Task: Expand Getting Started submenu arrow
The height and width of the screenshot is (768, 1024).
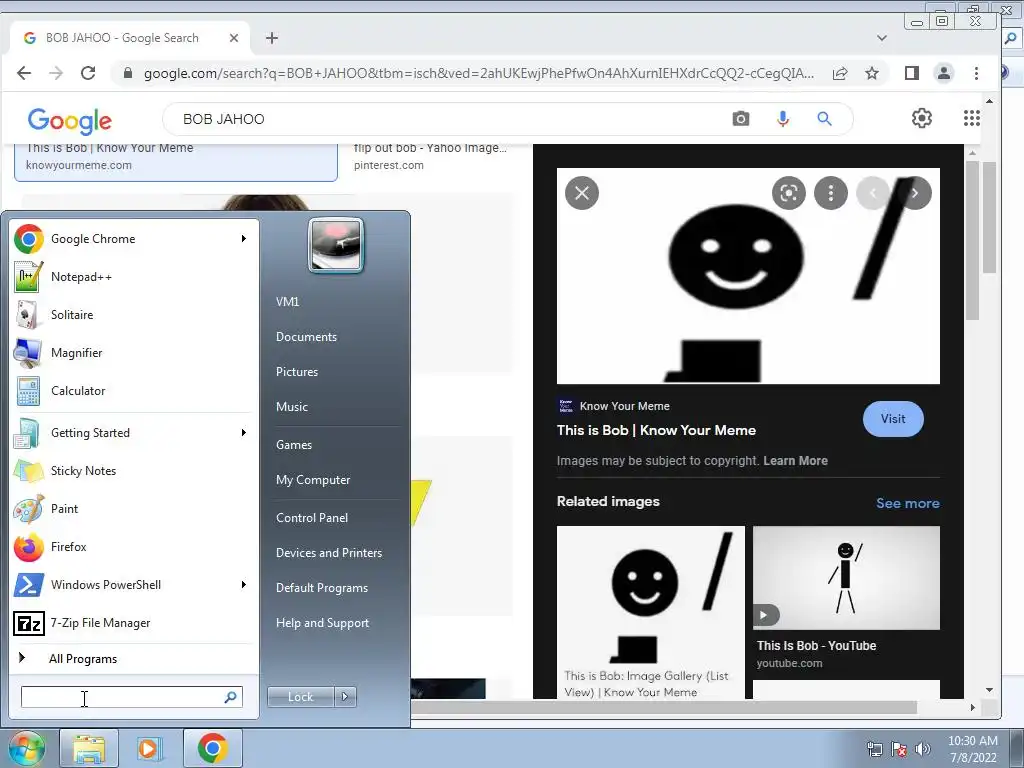Action: point(244,433)
